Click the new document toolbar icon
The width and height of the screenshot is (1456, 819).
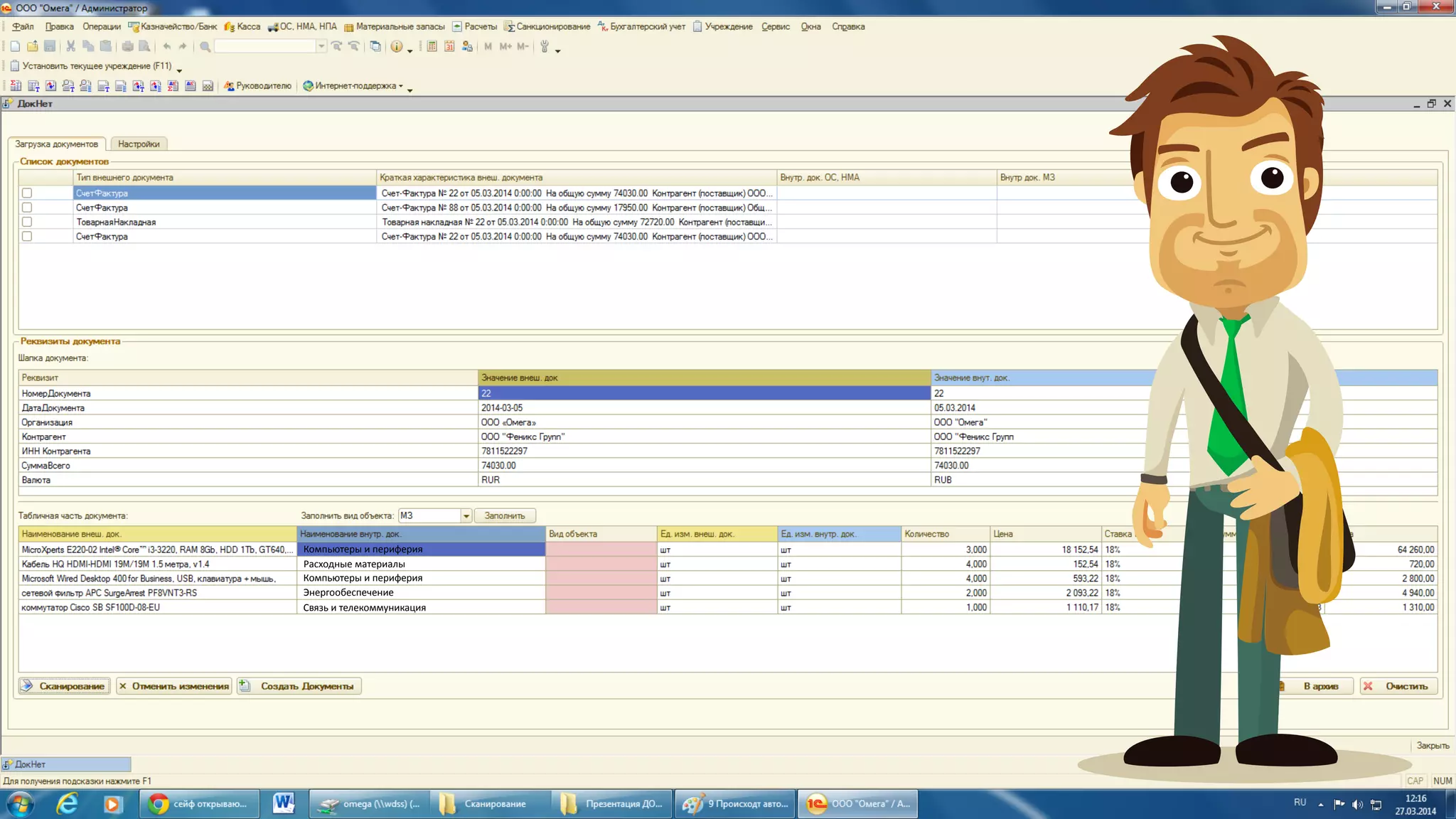tap(15, 46)
